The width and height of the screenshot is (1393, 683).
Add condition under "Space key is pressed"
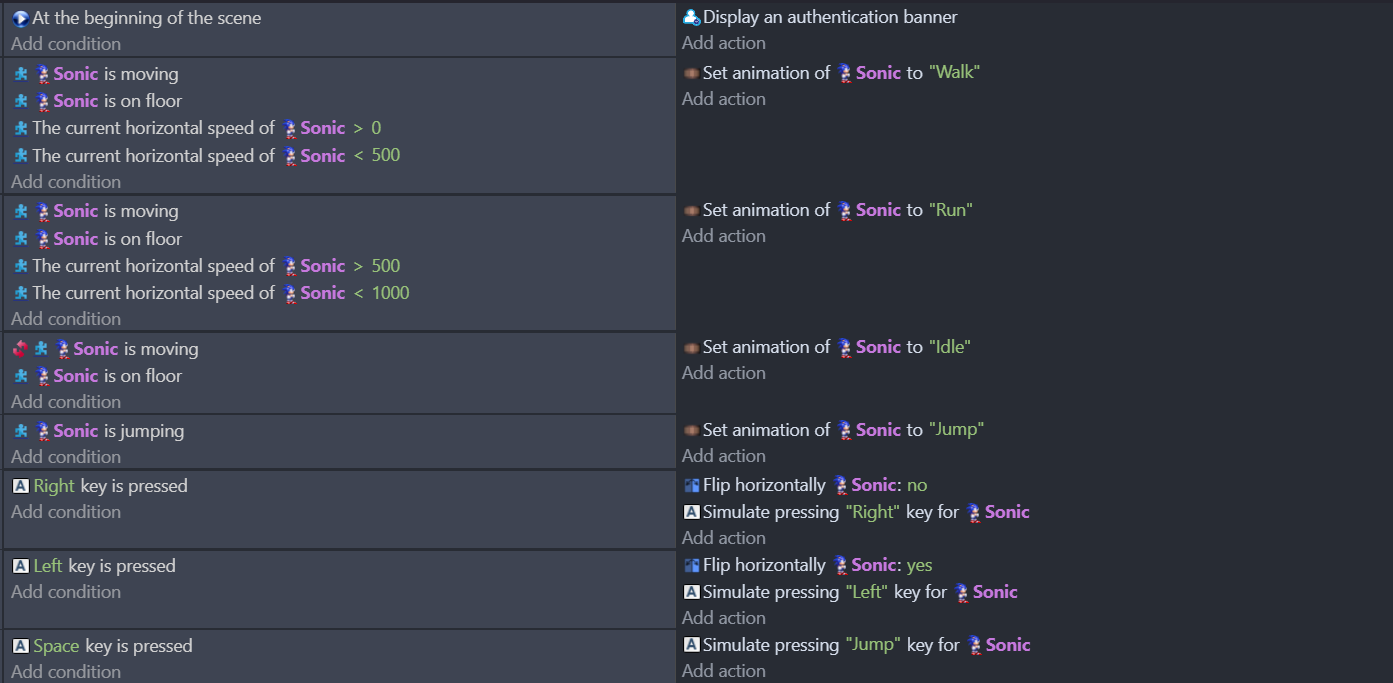tap(66, 672)
